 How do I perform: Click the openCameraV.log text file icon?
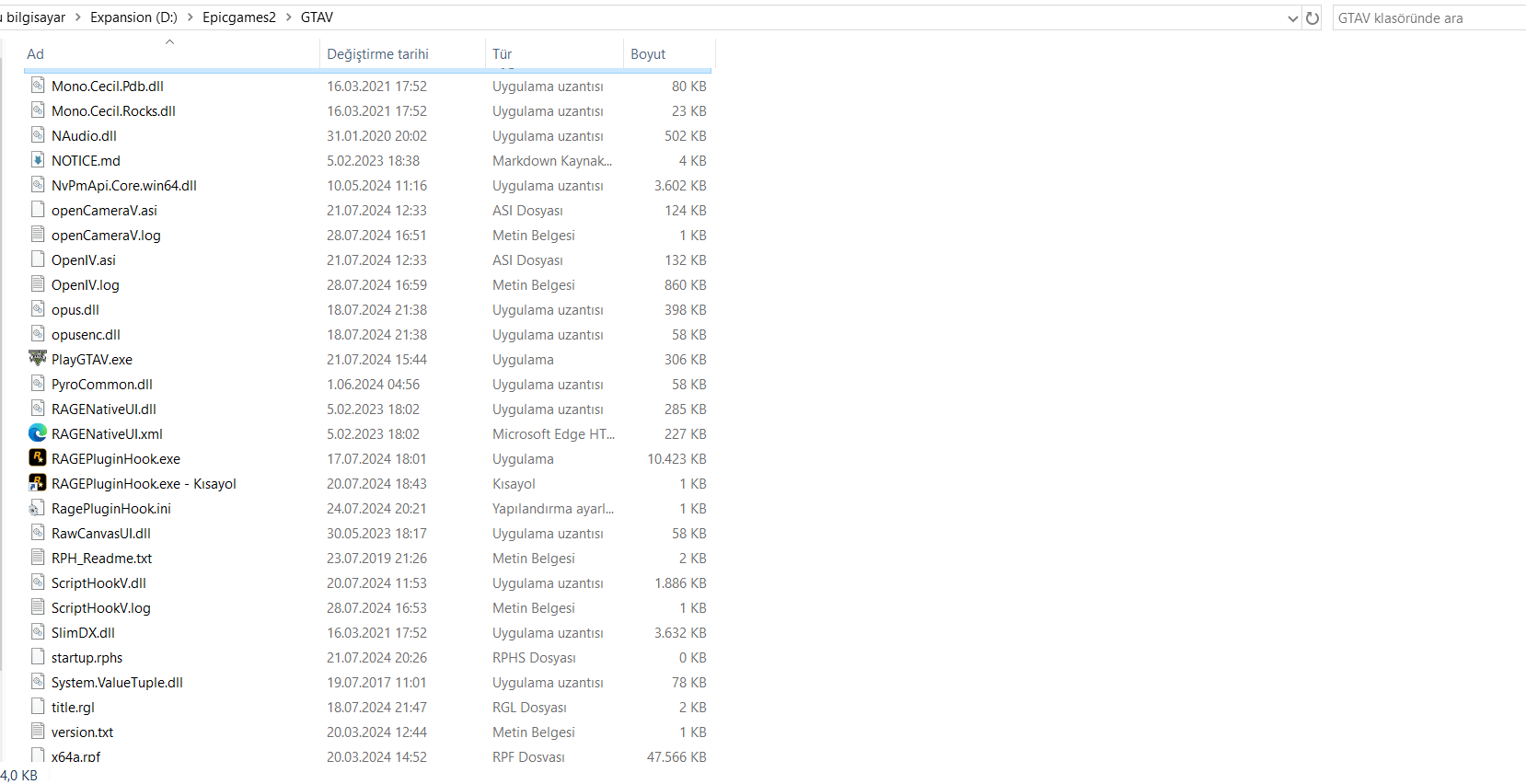click(x=38, y=235)
